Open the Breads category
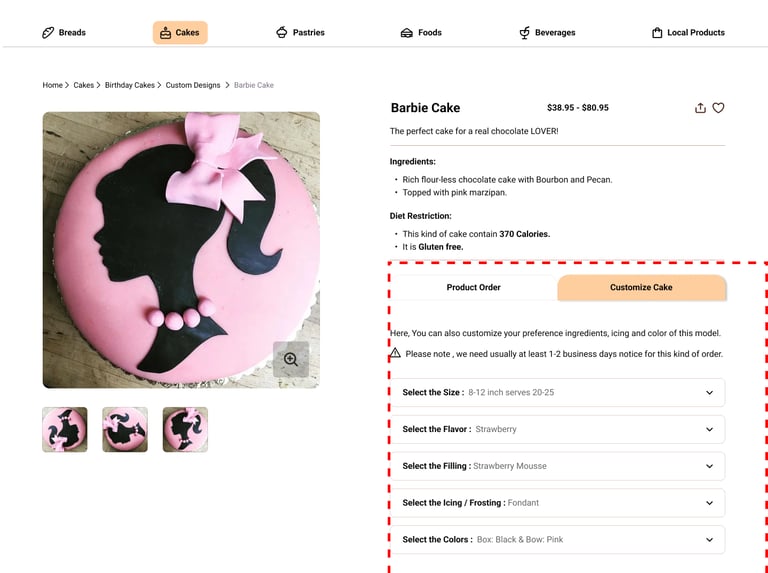 click(64, 33)
